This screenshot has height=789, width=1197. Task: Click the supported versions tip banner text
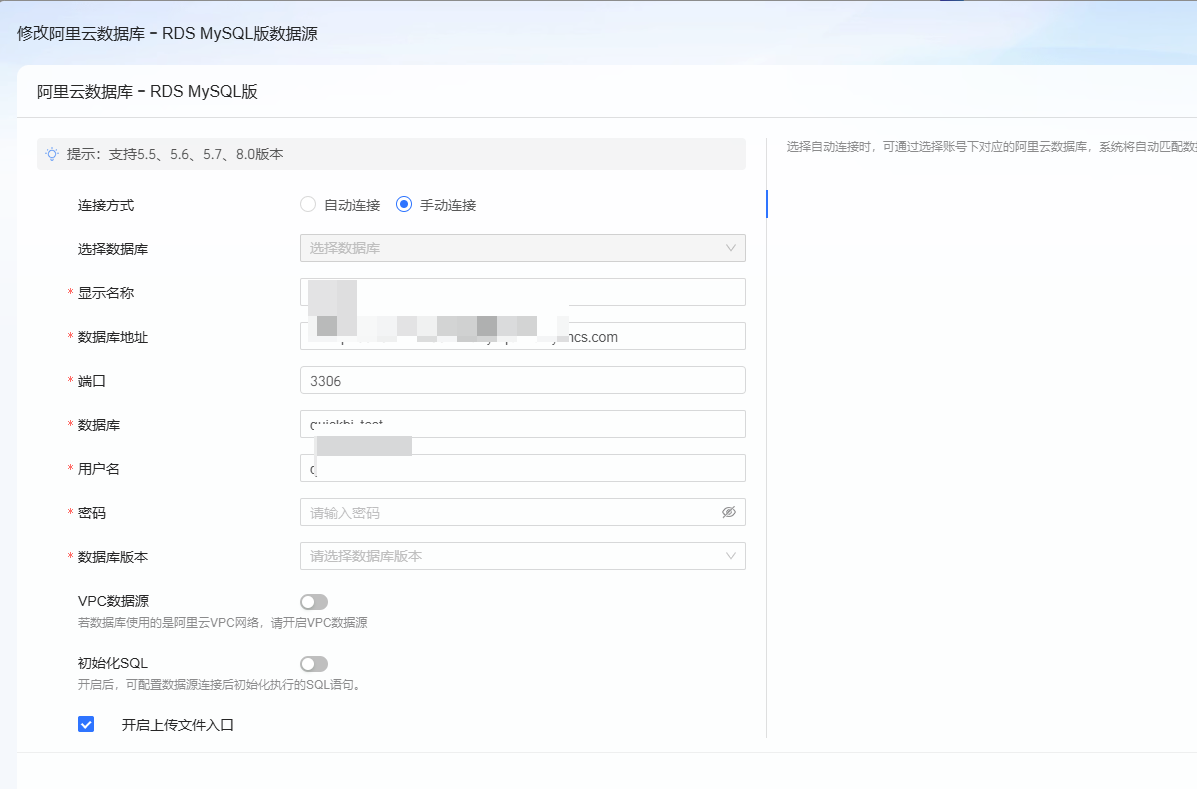pos(175,154)
